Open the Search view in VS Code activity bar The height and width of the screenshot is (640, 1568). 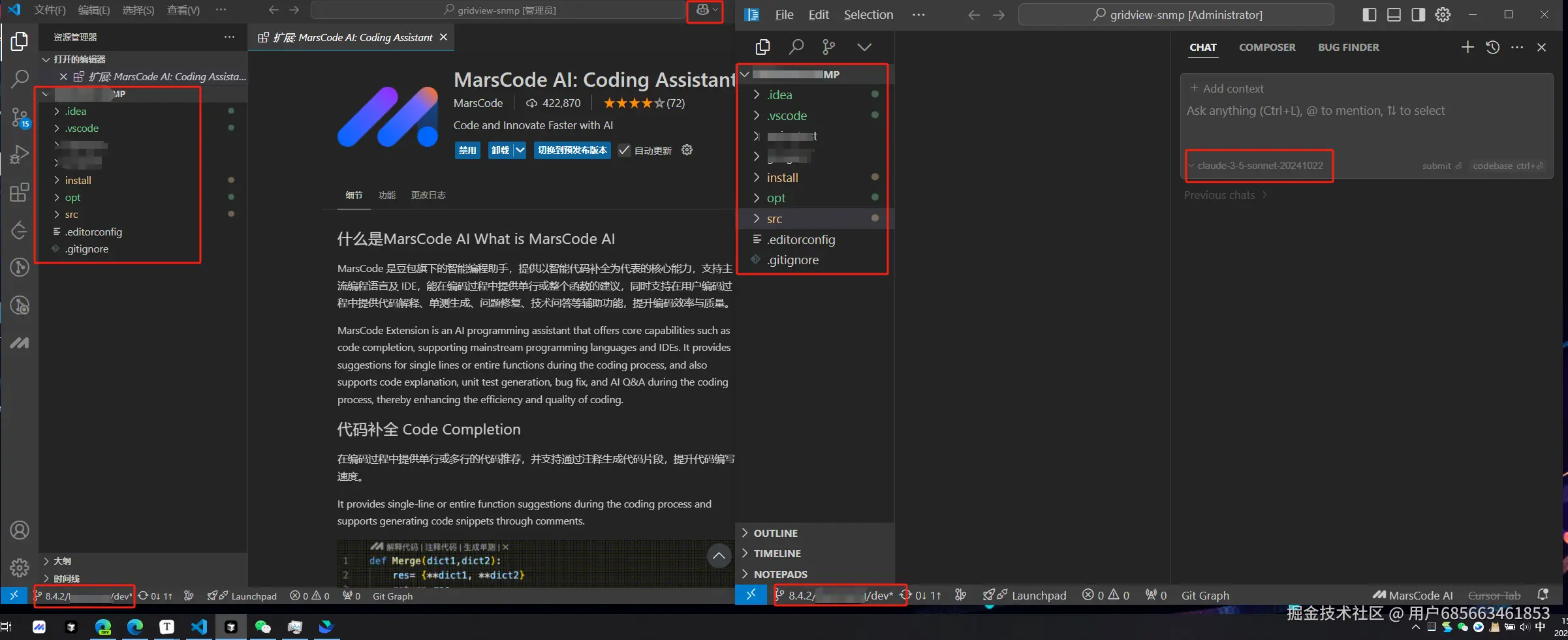coord(20,80)
